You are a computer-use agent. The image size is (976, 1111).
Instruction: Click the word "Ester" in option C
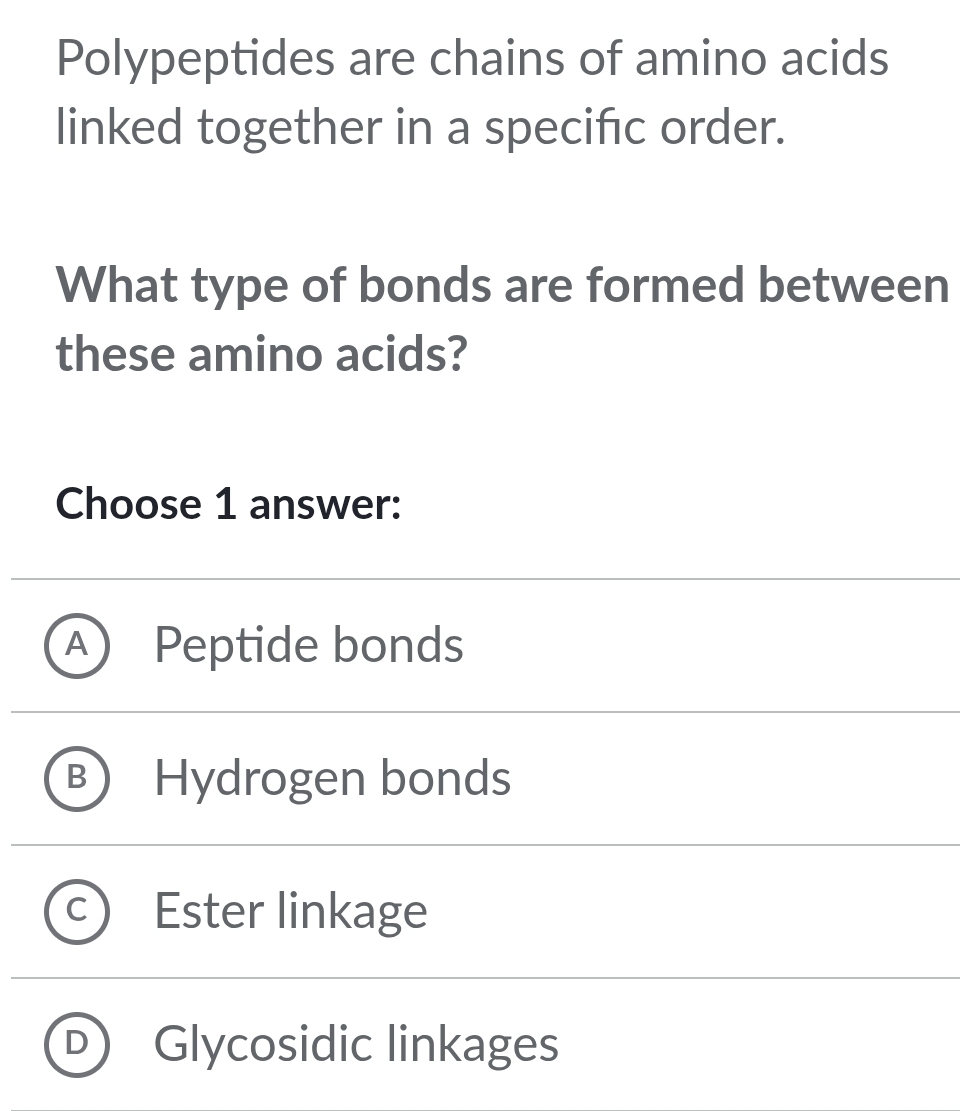(207, 911)
